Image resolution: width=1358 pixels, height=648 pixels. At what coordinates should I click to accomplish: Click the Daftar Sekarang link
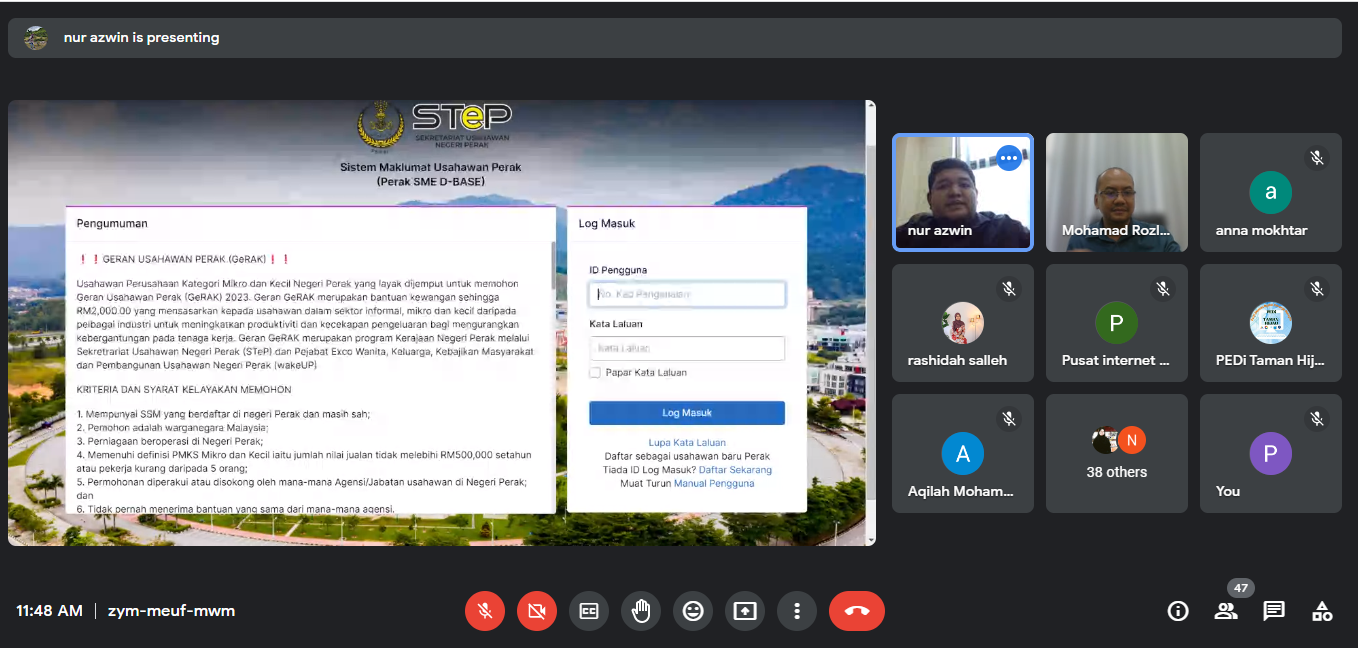(x=735, y=469)
